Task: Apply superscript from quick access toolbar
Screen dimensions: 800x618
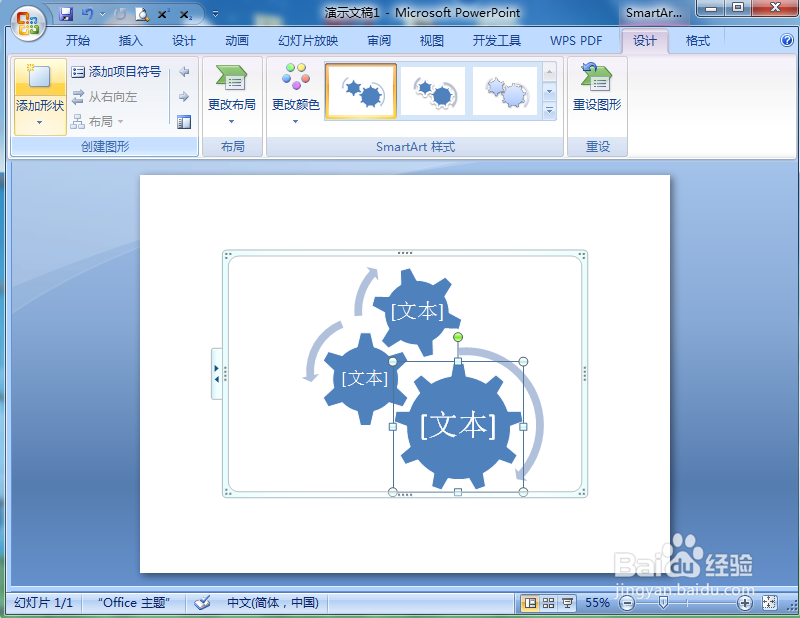Action: point(163,14)
